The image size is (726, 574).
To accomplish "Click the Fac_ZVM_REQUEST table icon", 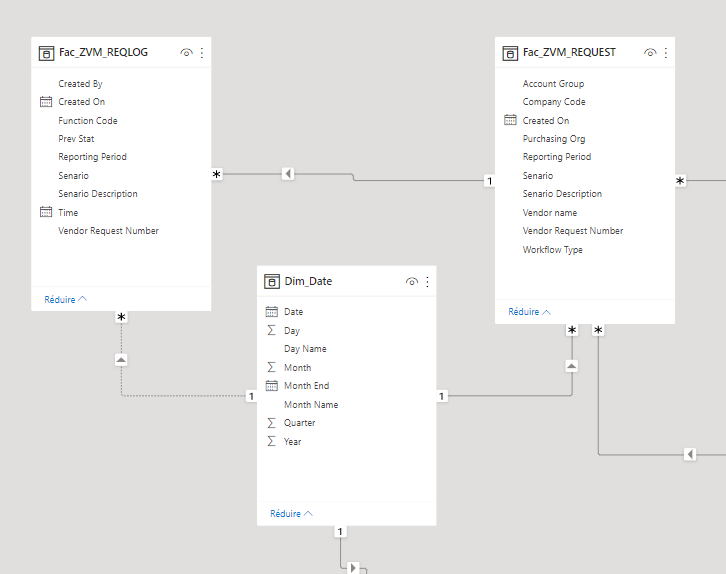I will (x=510, y=53).
